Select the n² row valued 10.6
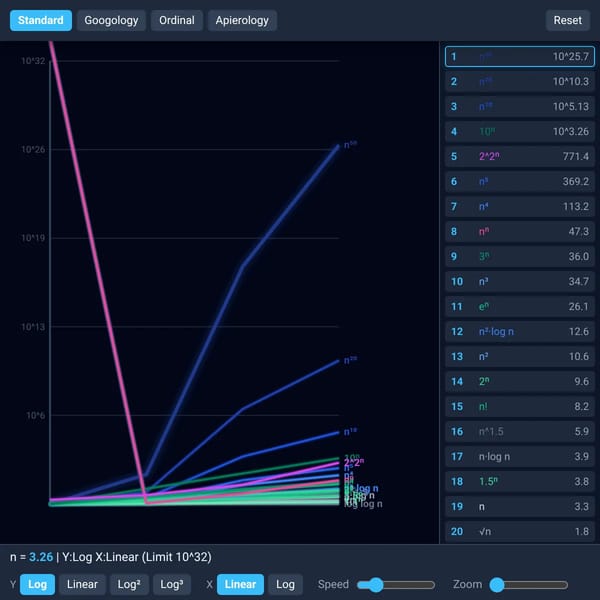 (x=520, y=357)
